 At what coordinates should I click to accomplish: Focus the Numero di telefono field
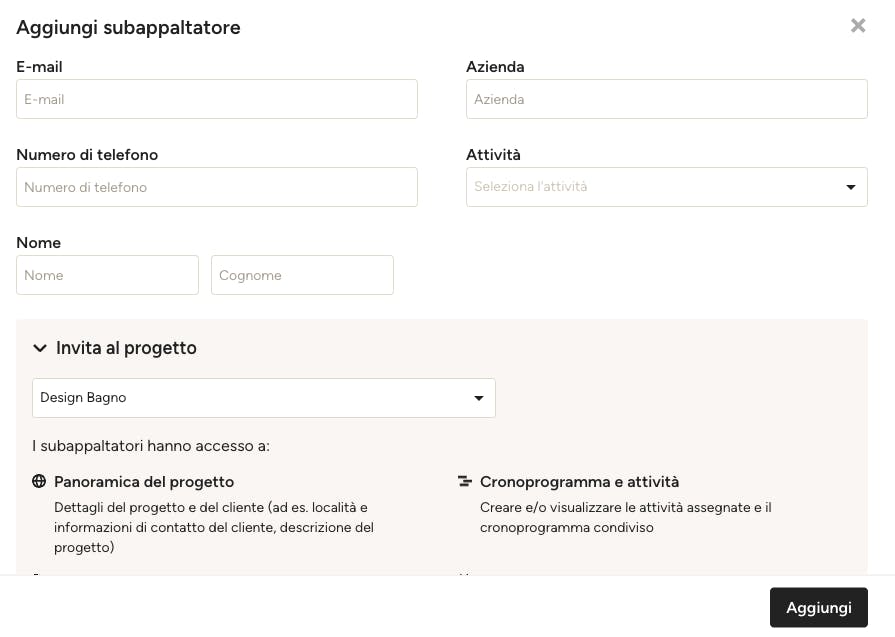pos(217,187)
